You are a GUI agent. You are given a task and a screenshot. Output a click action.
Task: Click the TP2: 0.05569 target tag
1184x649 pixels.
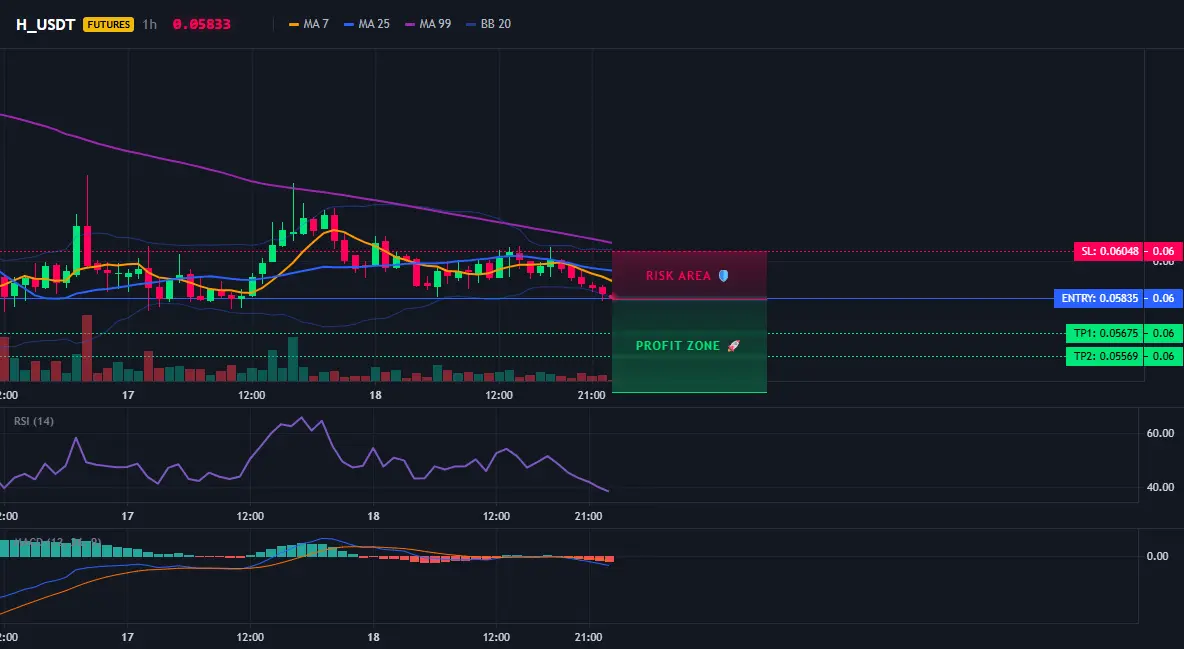point(1104,357)
